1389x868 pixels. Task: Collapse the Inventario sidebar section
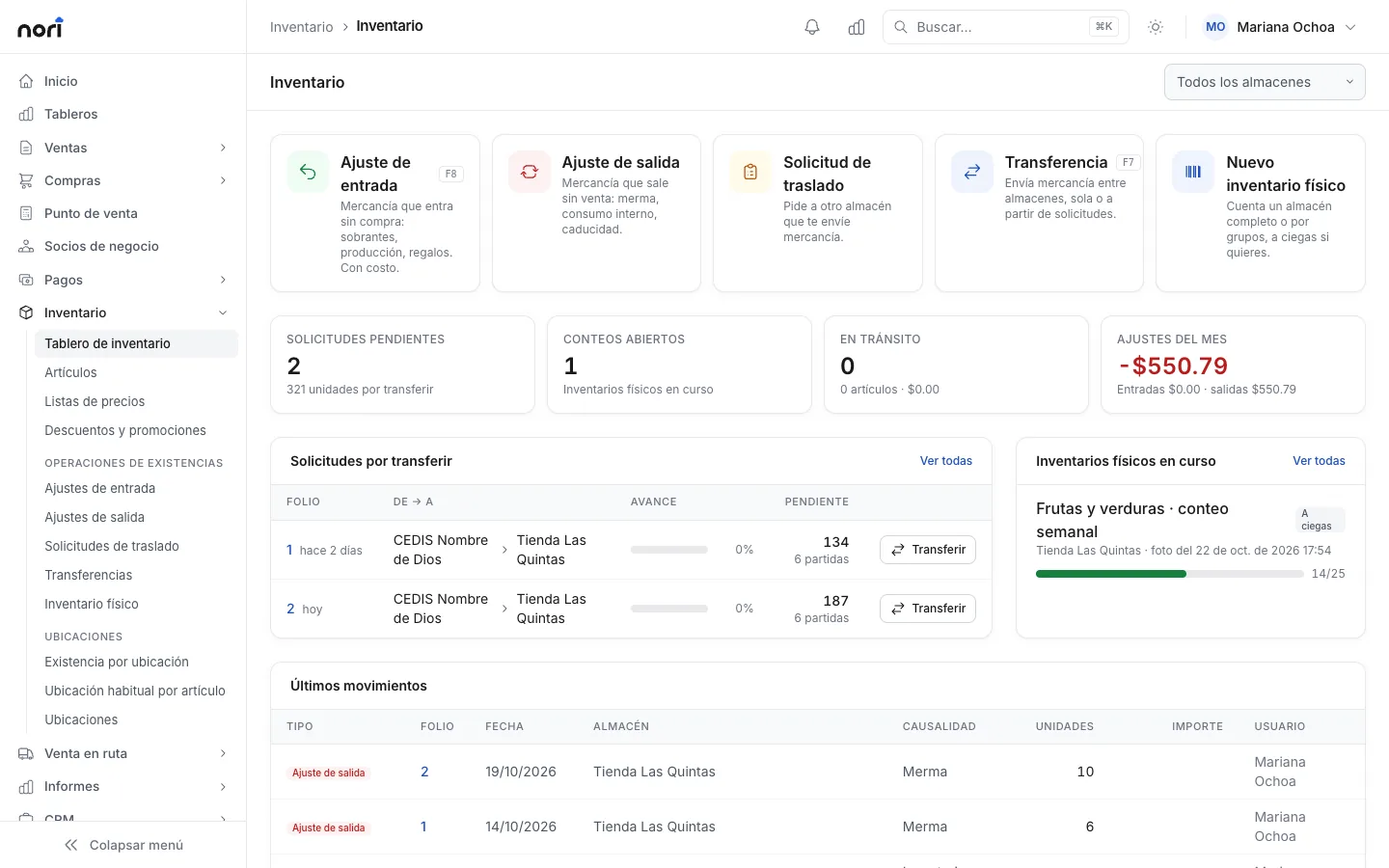123,312
